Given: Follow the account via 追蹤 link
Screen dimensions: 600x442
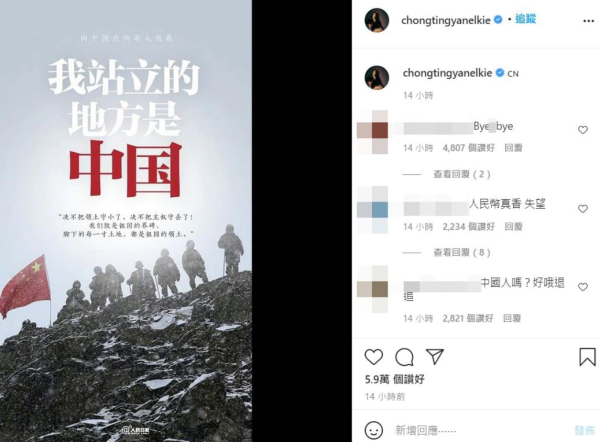Looking at the screenshot, I should 525,19.
